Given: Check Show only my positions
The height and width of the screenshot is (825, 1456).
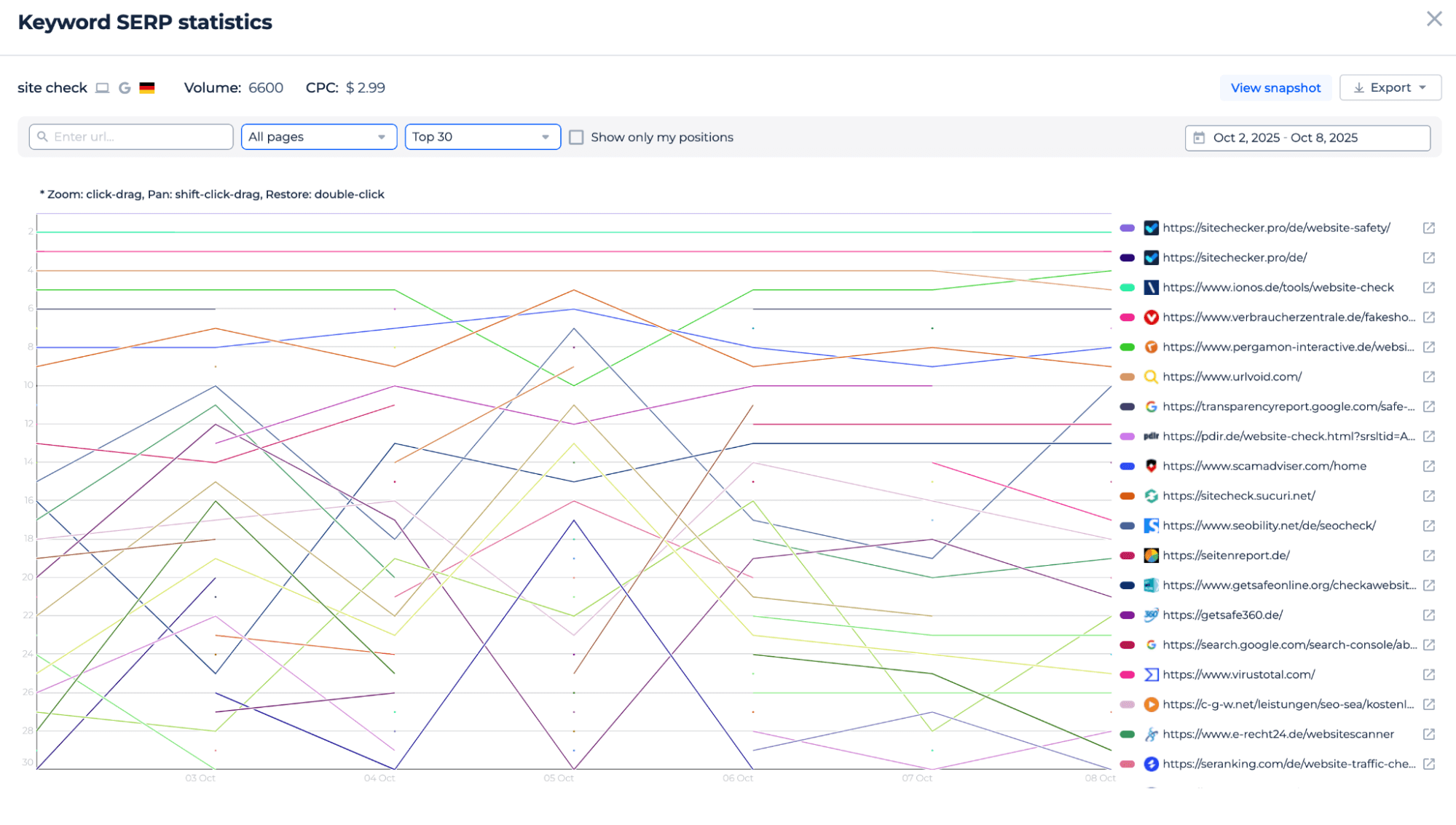Looking at the screenshot, I should pyautogui.click(x=576, y=137).
